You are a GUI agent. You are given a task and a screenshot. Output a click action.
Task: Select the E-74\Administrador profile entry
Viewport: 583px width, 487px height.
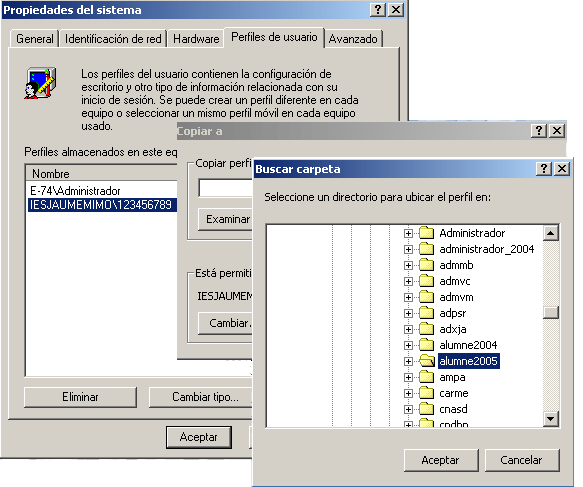coord(75,191)
